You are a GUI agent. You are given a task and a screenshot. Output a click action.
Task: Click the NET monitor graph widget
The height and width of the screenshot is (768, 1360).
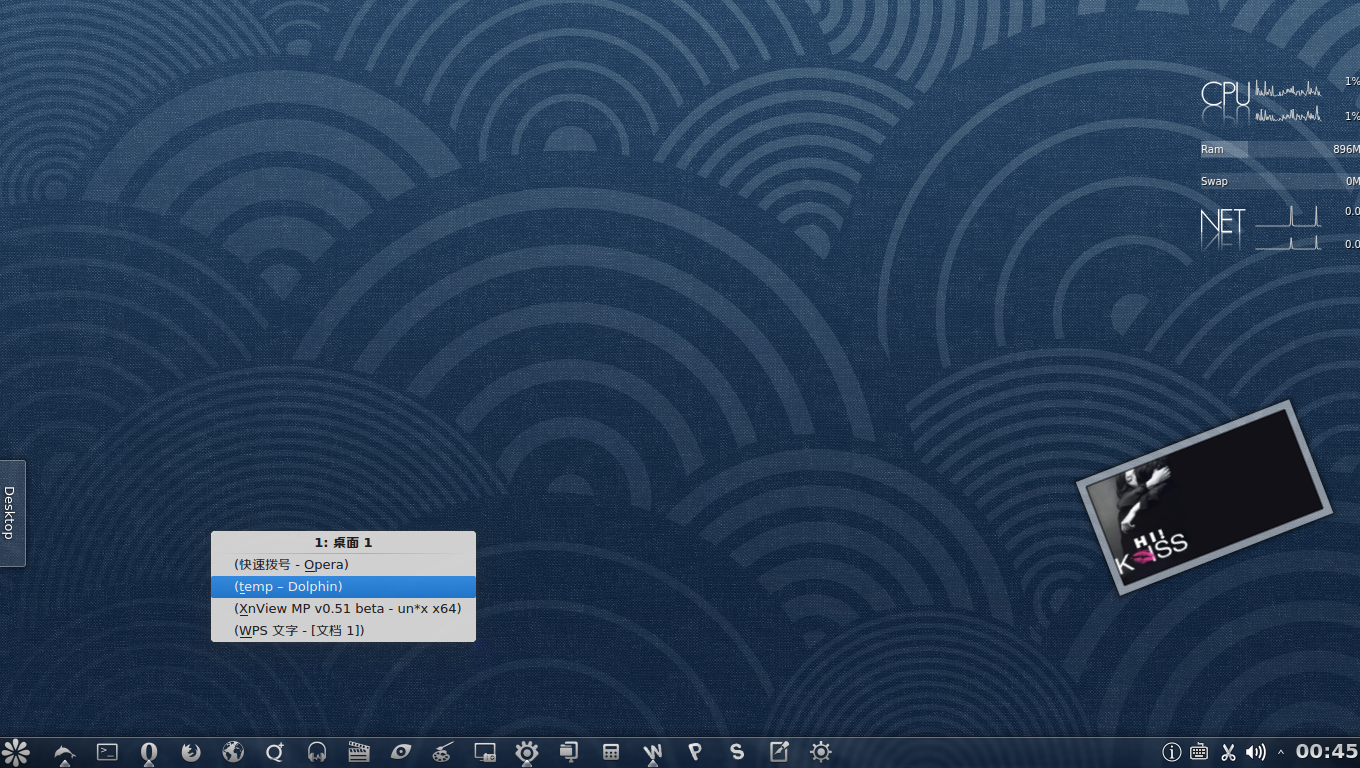1280,227
